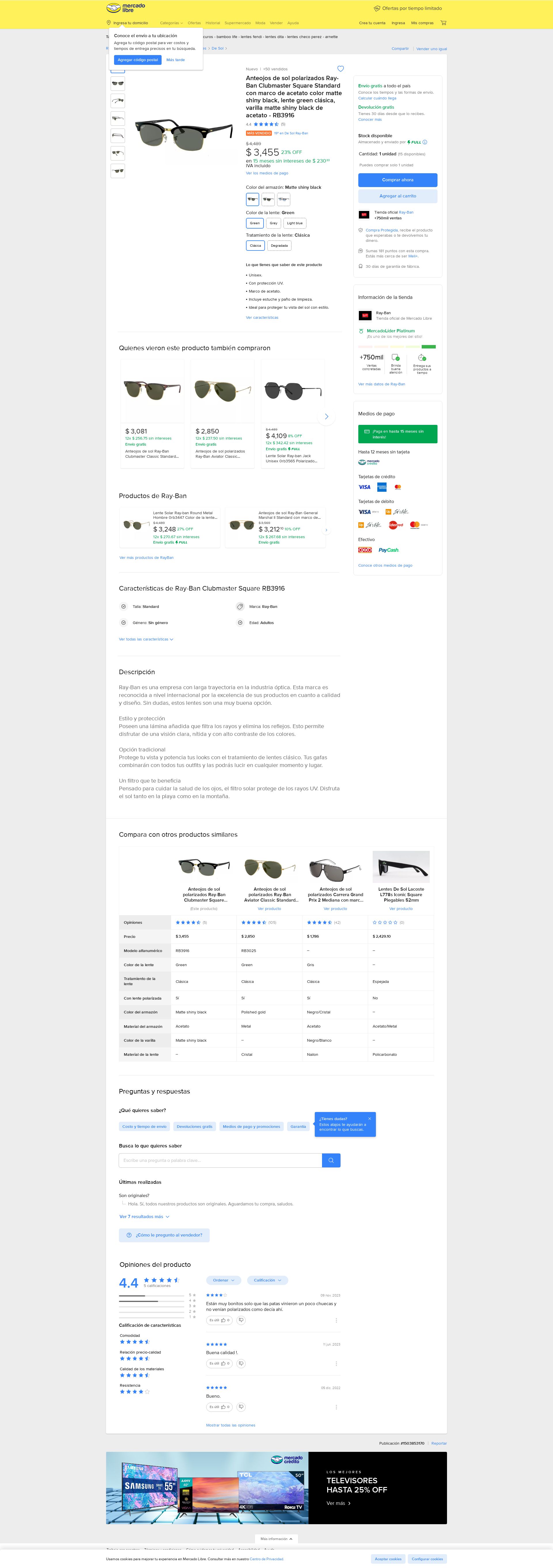Advance the 'Quienes vieron este producto' carousel arrow

(327, 416)
